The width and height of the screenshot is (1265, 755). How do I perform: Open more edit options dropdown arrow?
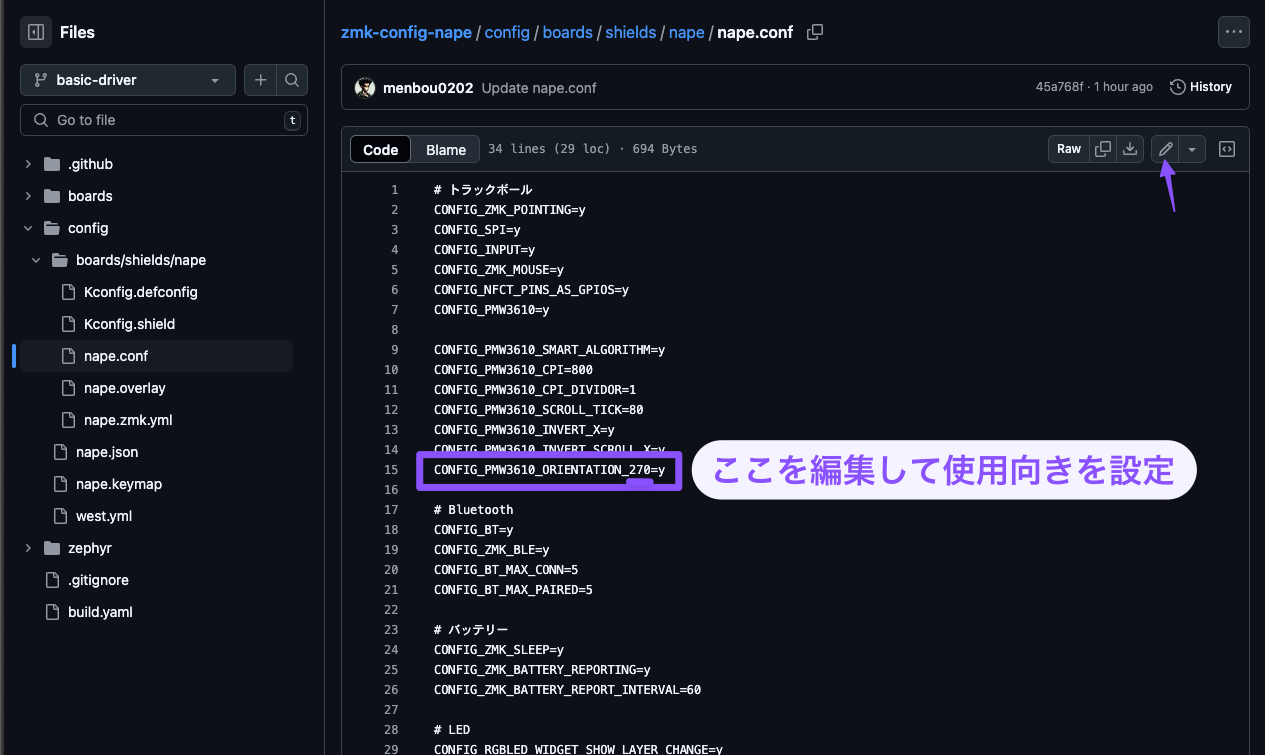pyautogui.click(x=1192, y=149)
